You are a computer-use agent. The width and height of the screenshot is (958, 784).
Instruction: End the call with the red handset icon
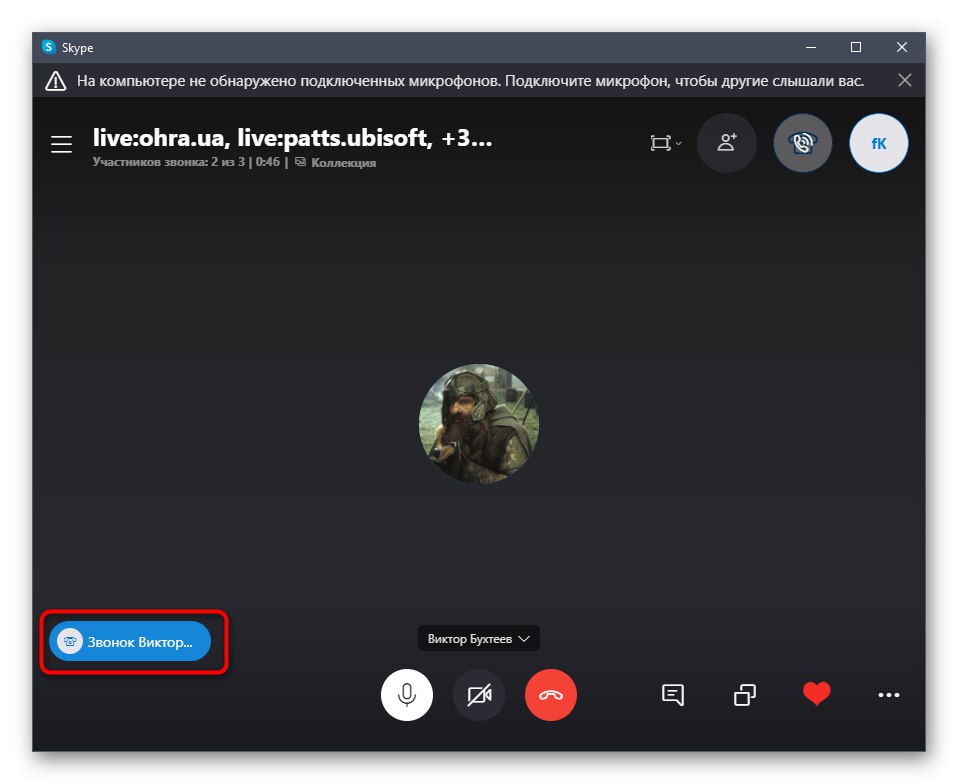[551, 695]
